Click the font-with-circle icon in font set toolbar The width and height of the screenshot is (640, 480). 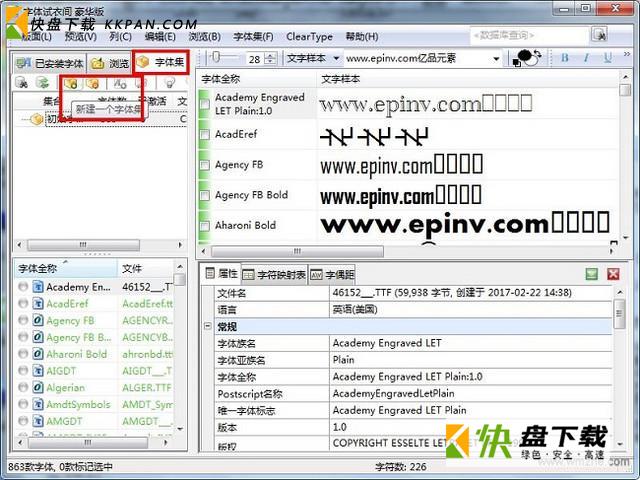(x=120, y=84)
